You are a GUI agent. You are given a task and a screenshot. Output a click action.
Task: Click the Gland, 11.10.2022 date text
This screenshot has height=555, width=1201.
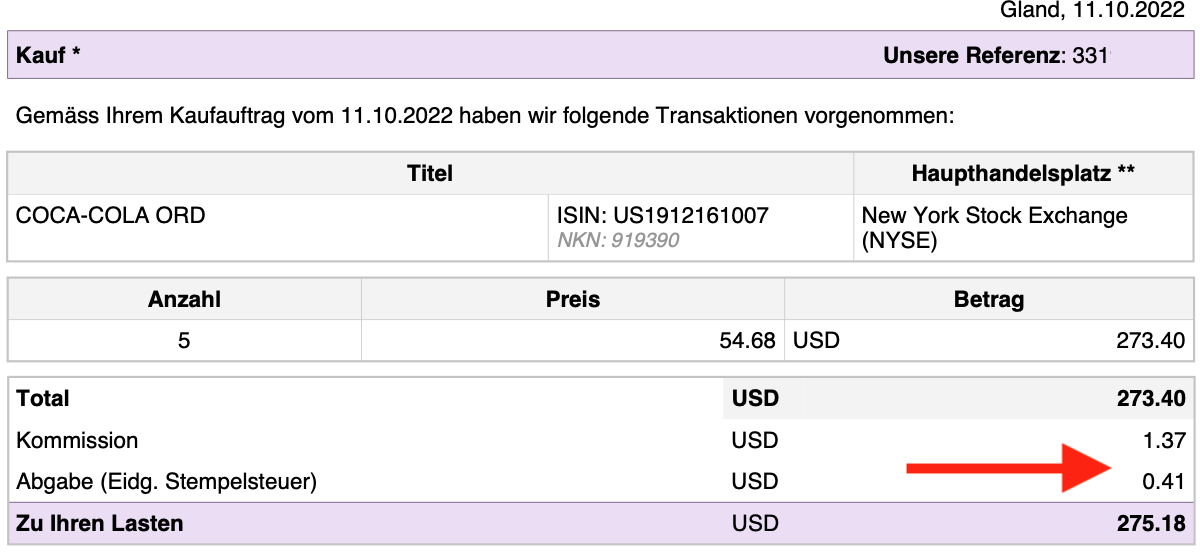(x=1092, y=11)
